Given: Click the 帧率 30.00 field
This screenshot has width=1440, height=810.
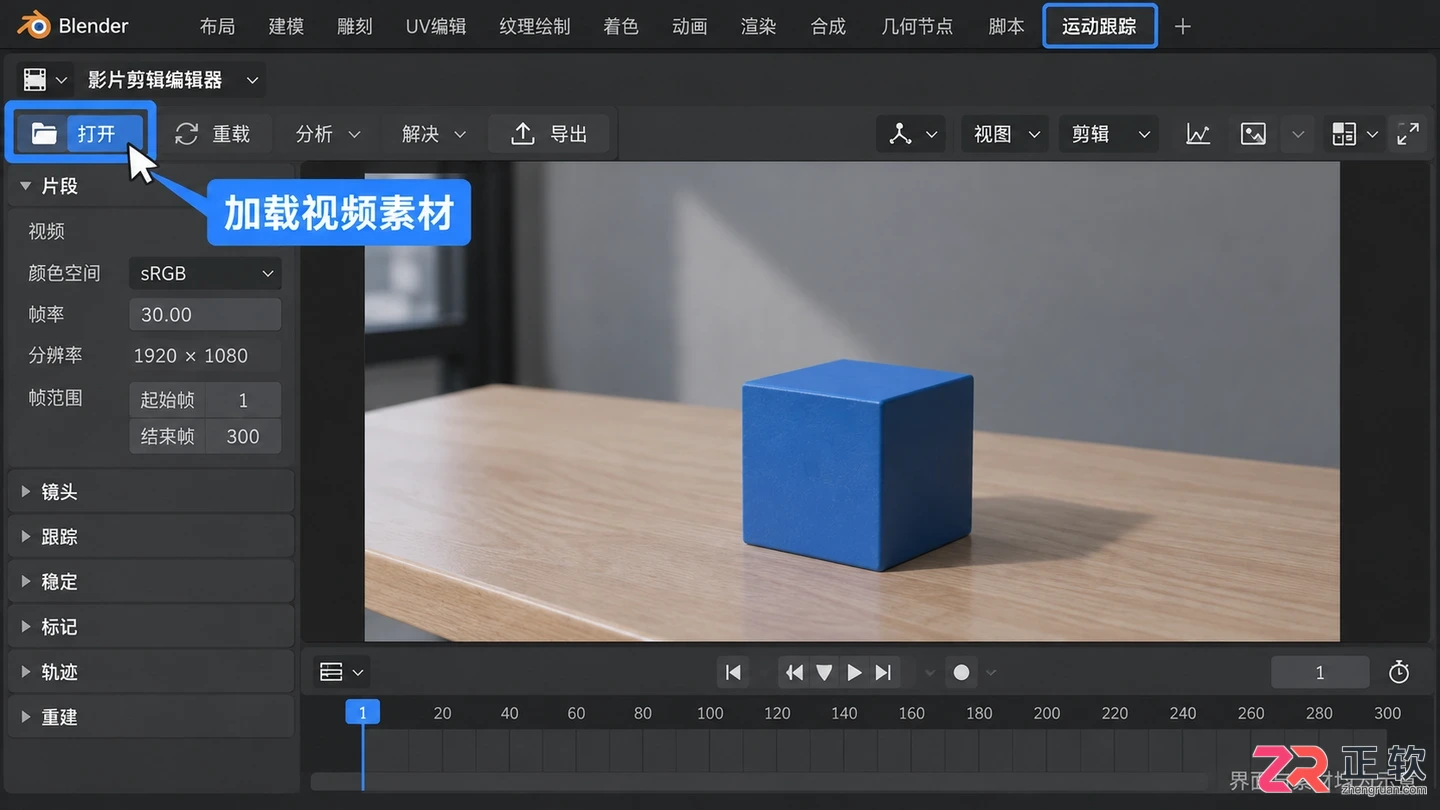Looking at the screenshot, I should coord(205,314).
